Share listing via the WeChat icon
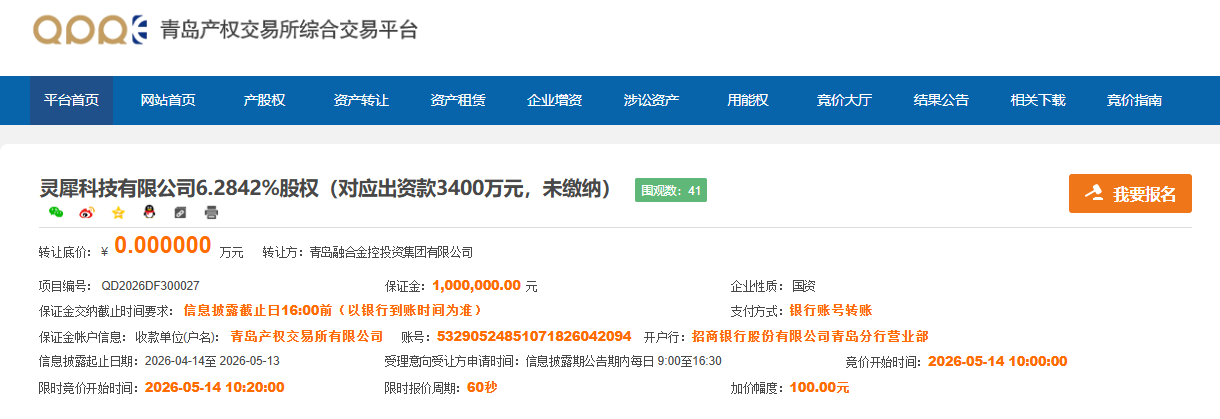The height and width of the screenshot is (419, 1220). (x=56, y=213)
